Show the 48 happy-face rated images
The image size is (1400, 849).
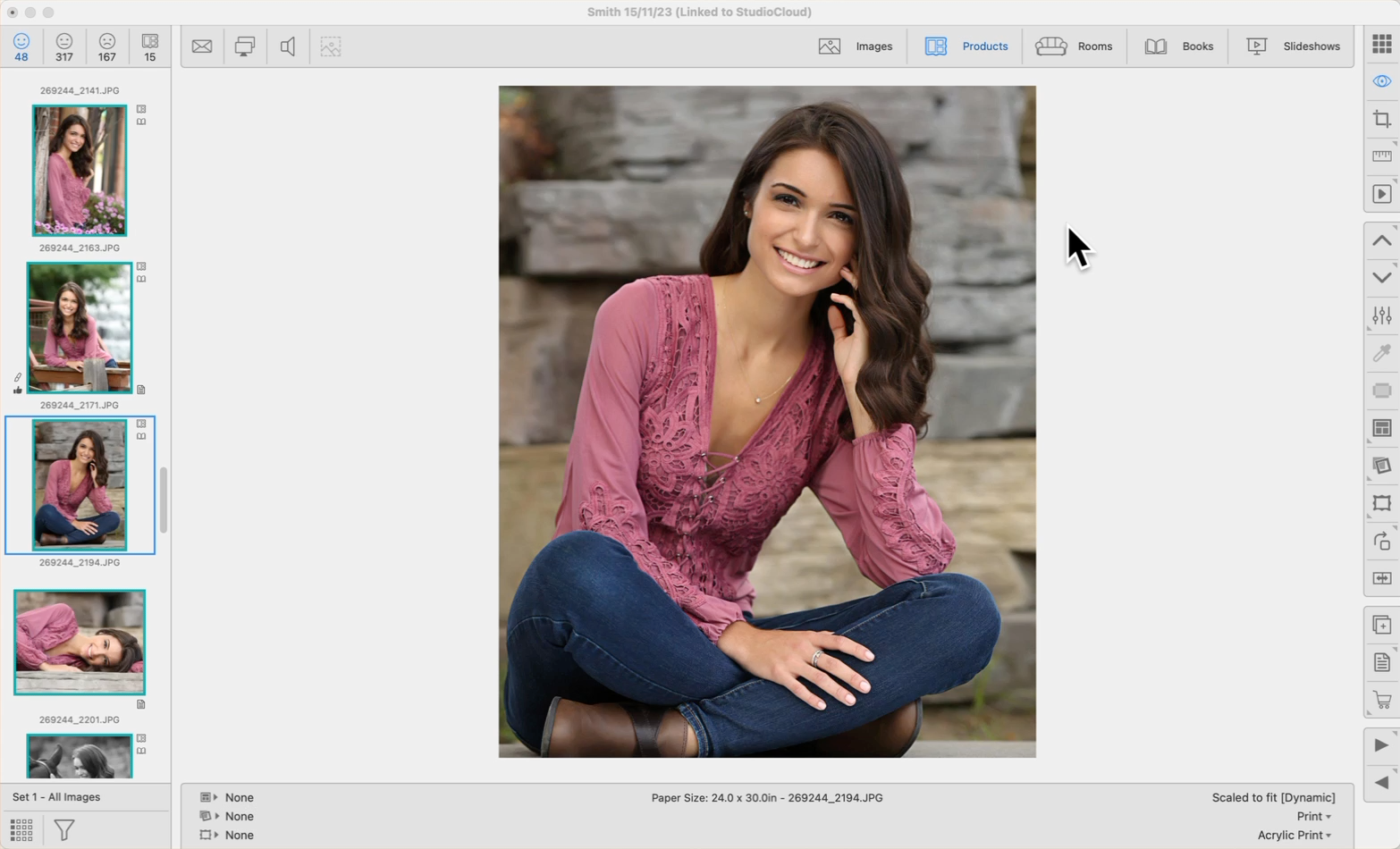click(21, 46)
